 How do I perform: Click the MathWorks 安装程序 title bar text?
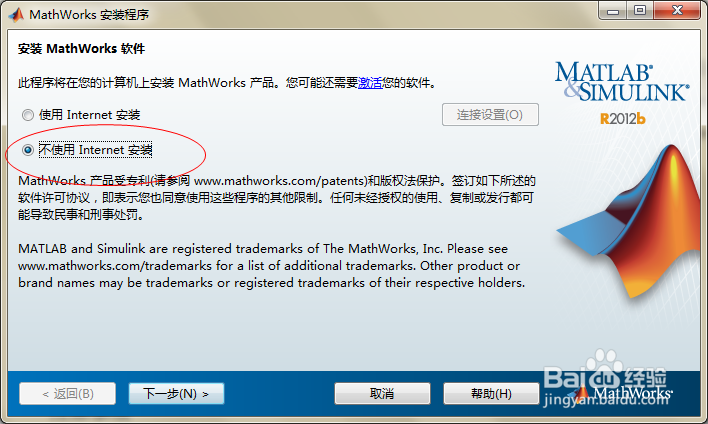click(x=89, y=15)
